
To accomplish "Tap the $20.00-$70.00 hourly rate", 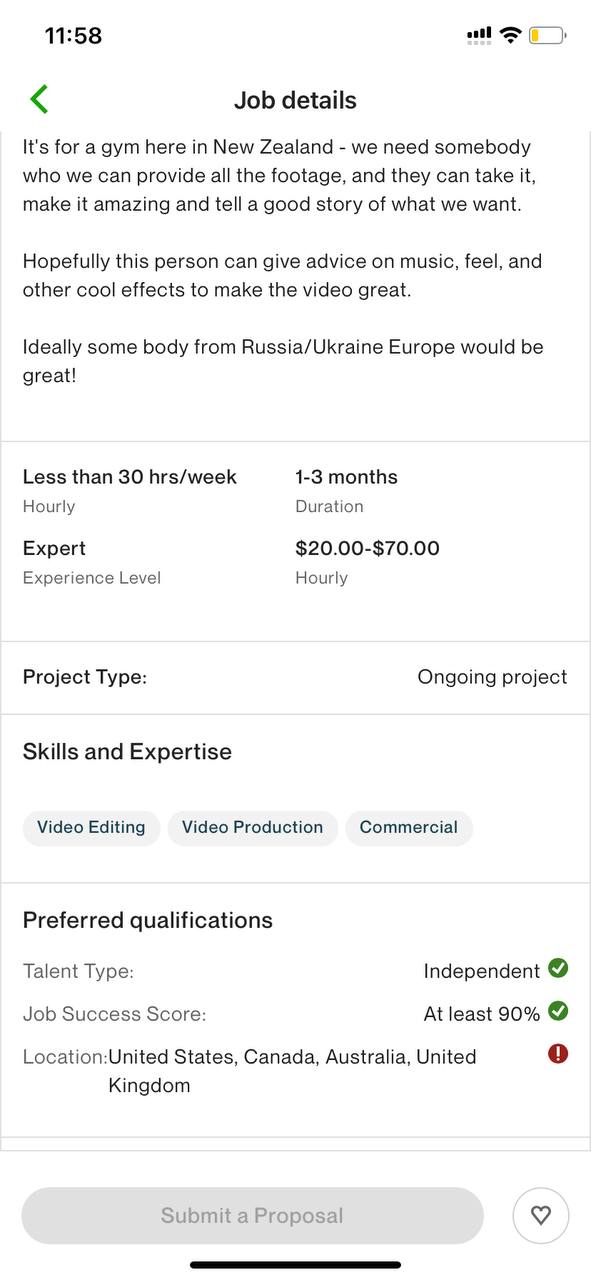I will 367,548.
